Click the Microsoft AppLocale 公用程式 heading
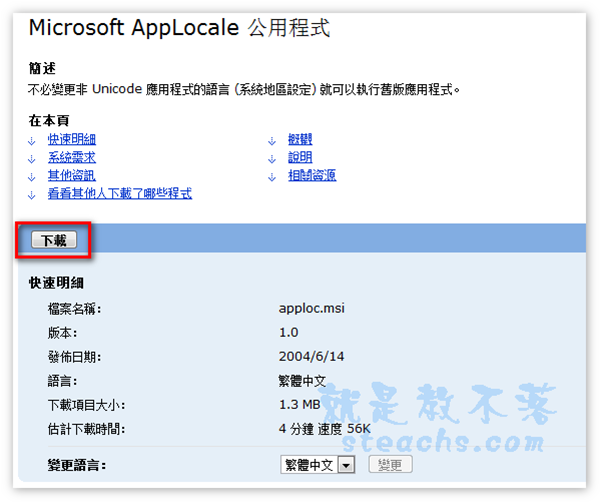The image size is (600, 502). tap(179, 28)
